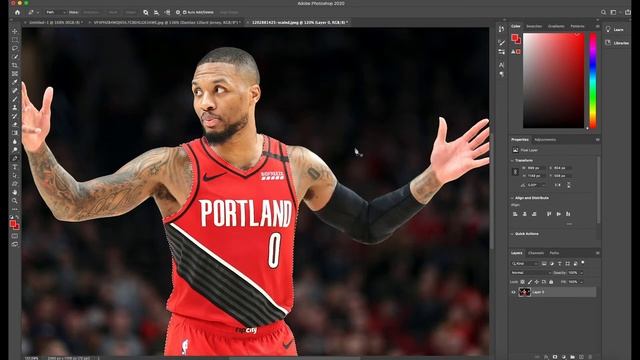Select the Pen tool in toolbar
Image resolution: width=640 pixels, height=360 pixels.
[15, 158]
